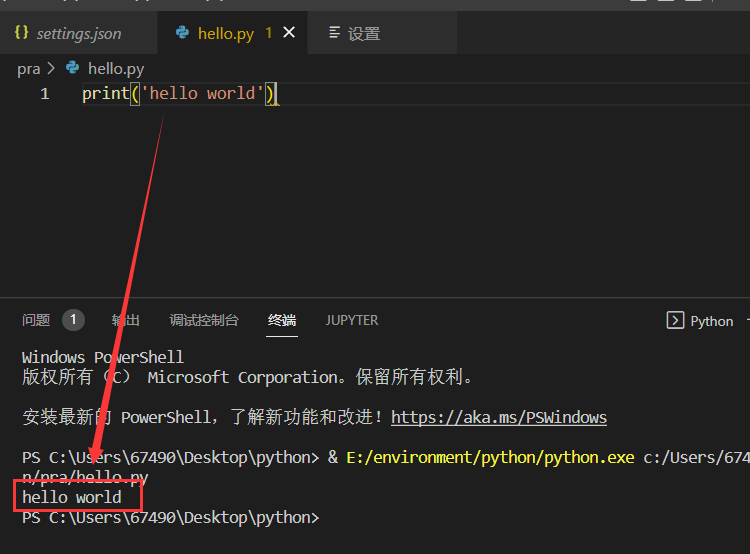Click the E:/environment/python/python.exe path in terminal
Screen dimensions: 750x554
490,458
